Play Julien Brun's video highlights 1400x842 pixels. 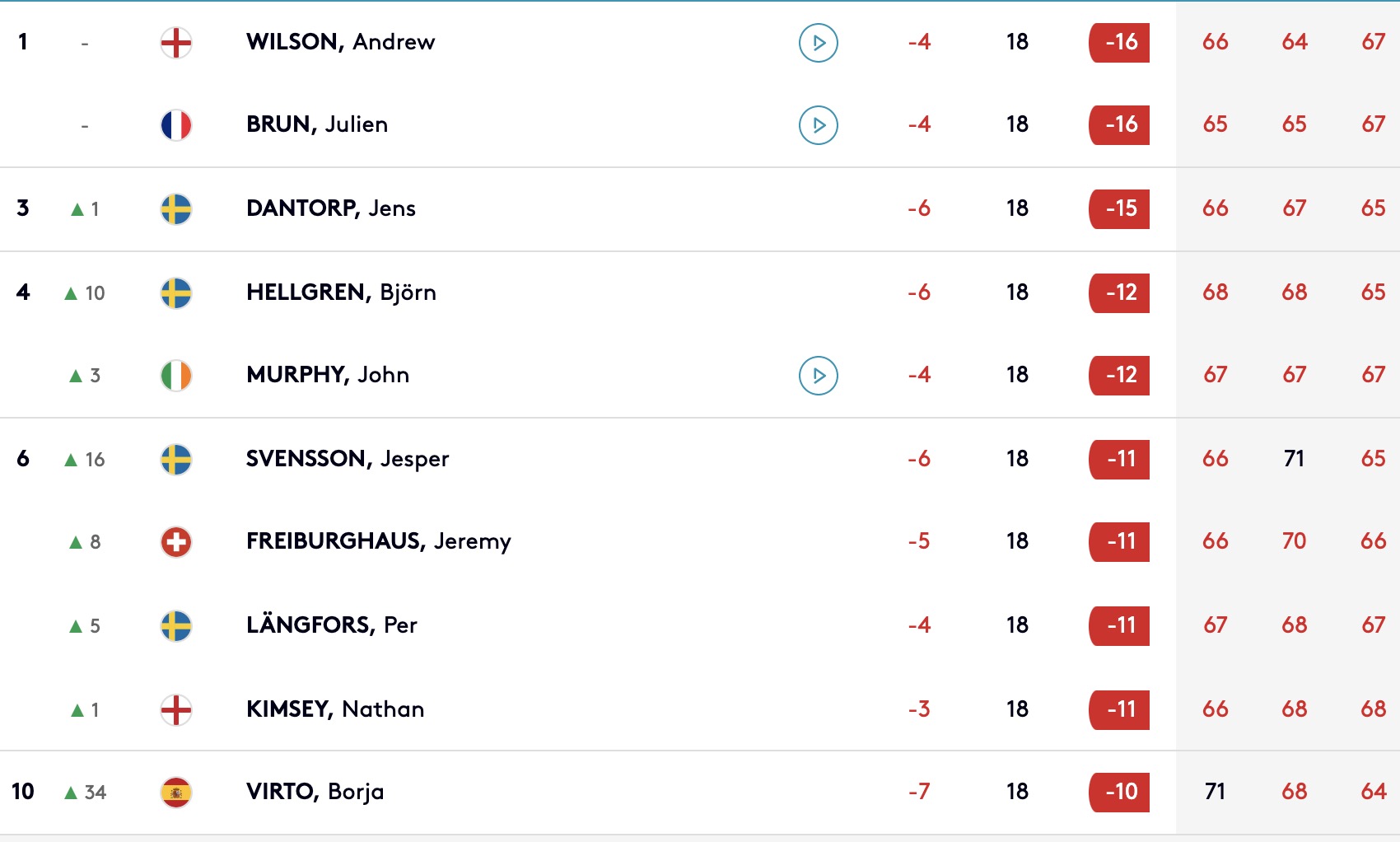click(818, 125)
